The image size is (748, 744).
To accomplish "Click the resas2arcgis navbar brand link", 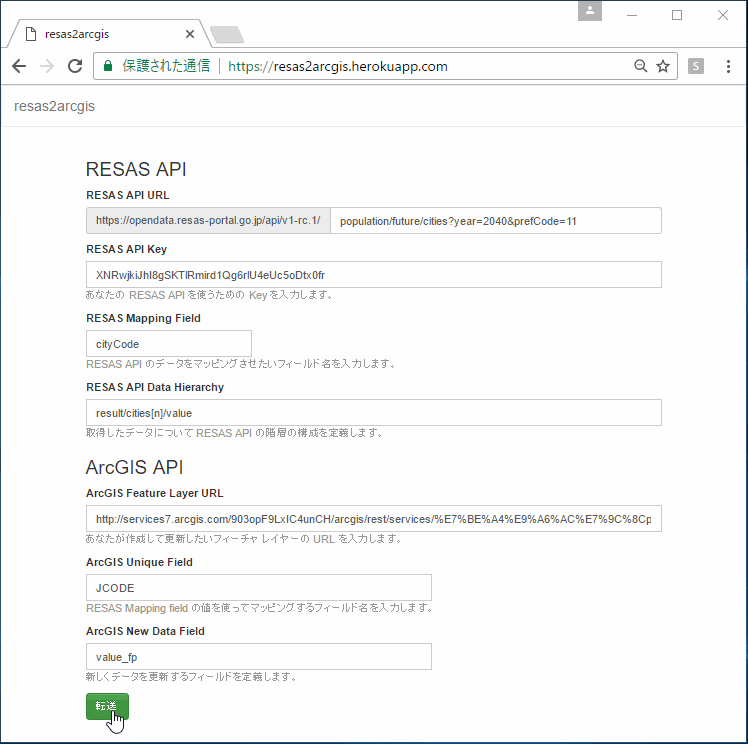I will [x=54, y=106].
